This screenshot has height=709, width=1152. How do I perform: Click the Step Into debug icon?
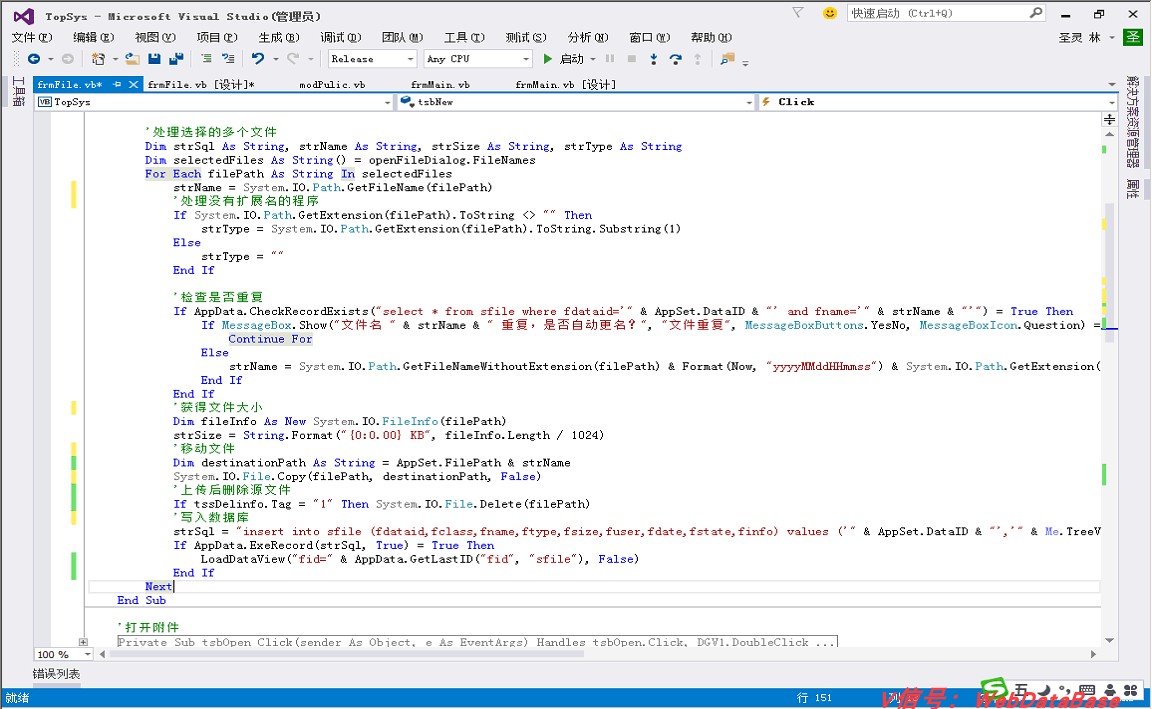click(x=654, y=59)
